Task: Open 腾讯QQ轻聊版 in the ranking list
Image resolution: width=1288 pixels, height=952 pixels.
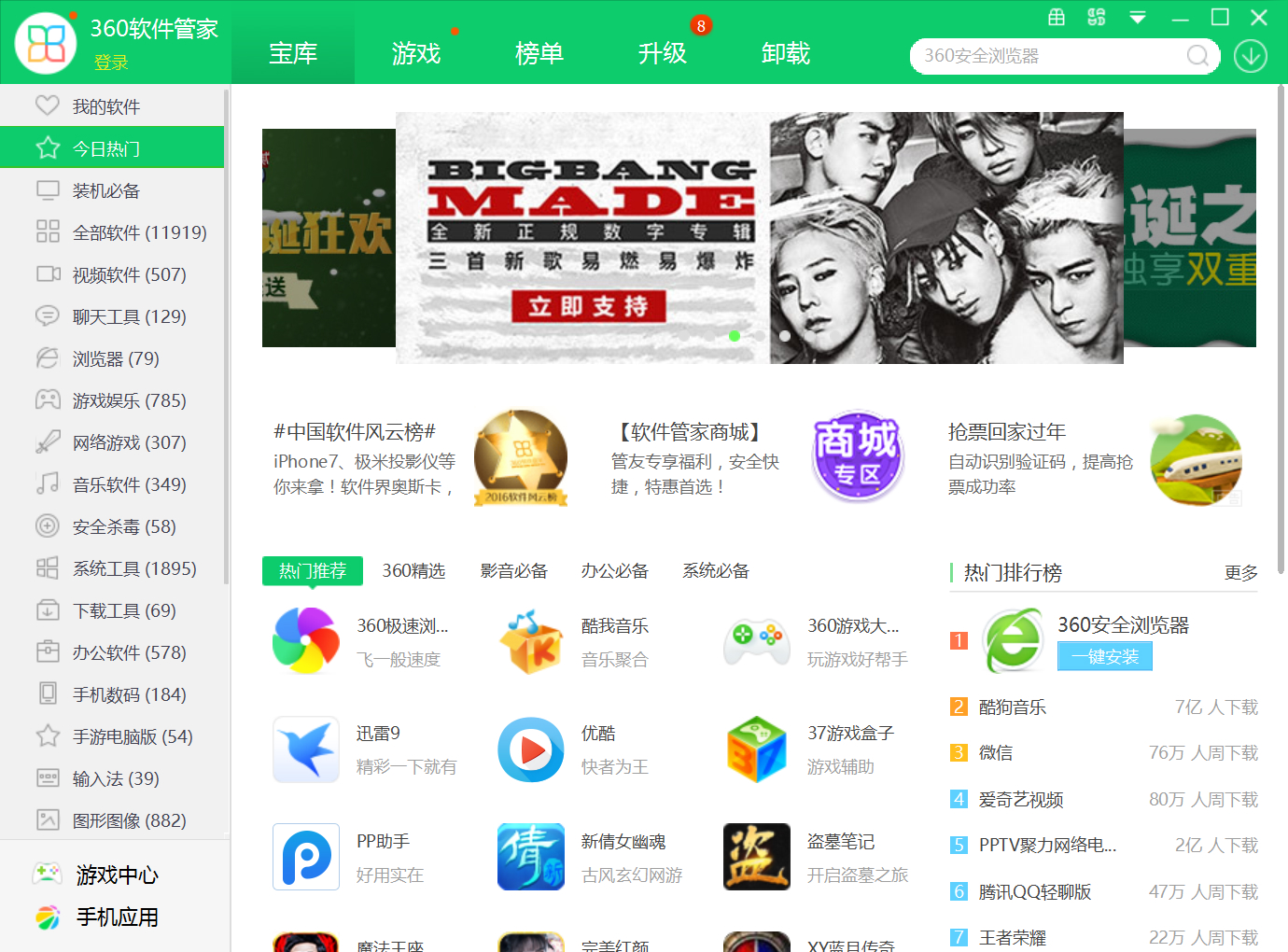Action: pos(1035,892)
